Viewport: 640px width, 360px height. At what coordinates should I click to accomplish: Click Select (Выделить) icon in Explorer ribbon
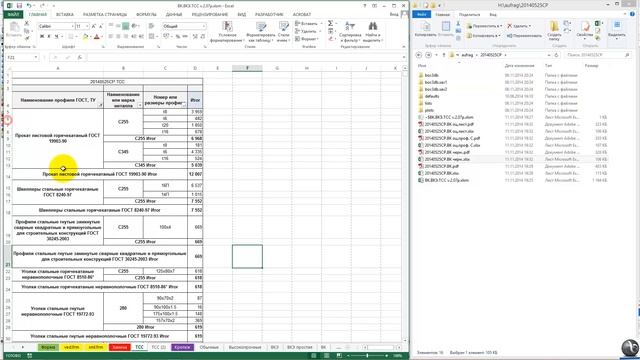(617, 29)
